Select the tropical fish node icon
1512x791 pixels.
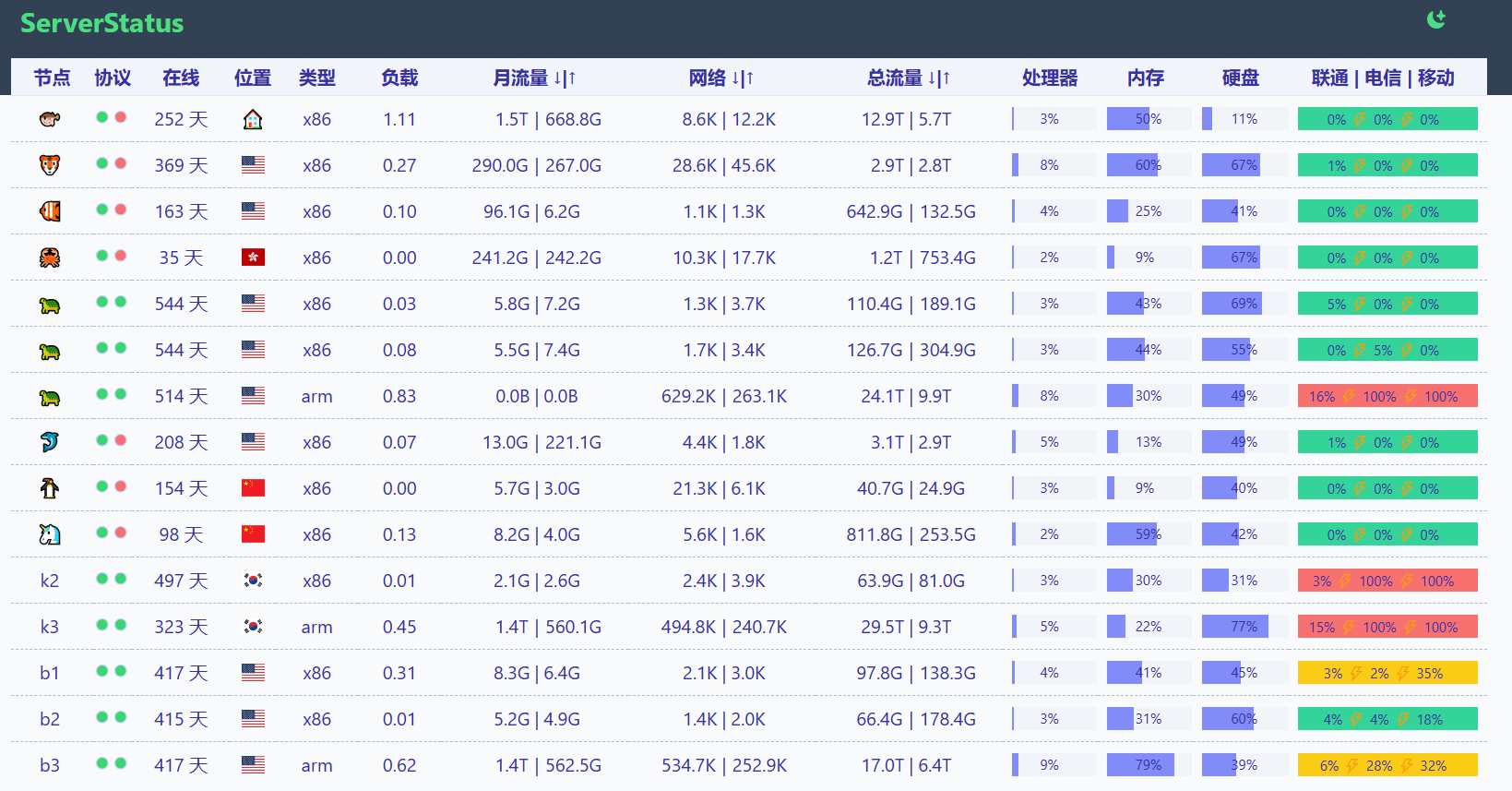[x=50, y=211]
